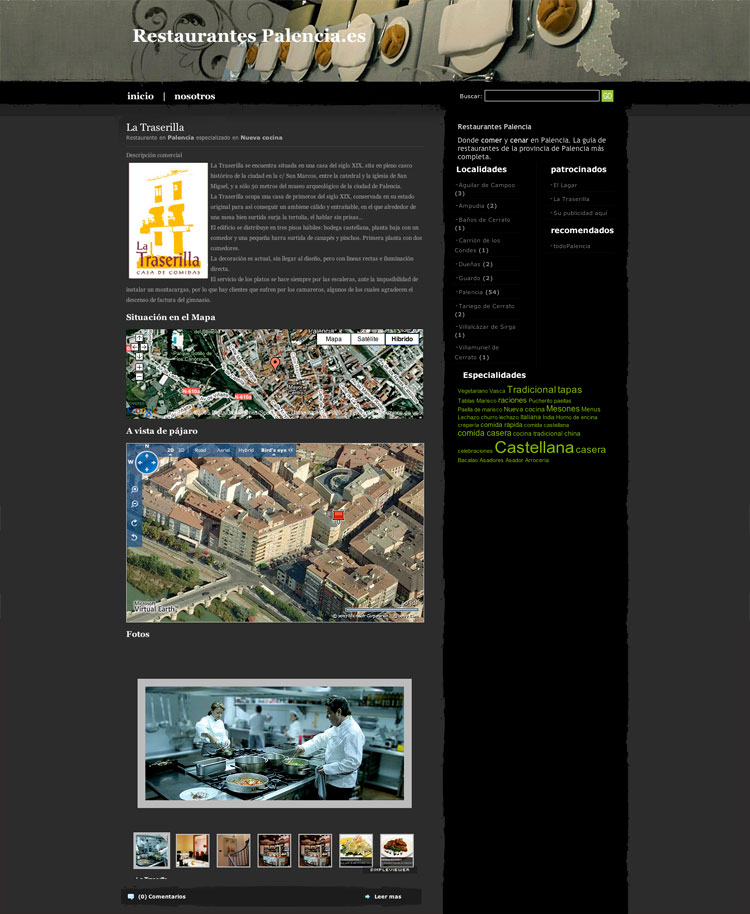Image resolution: width=750 pixels, height=914 pixels.
Task: Open the Restaurantes Palencia.es site title
Action: [x=249, y=36]
